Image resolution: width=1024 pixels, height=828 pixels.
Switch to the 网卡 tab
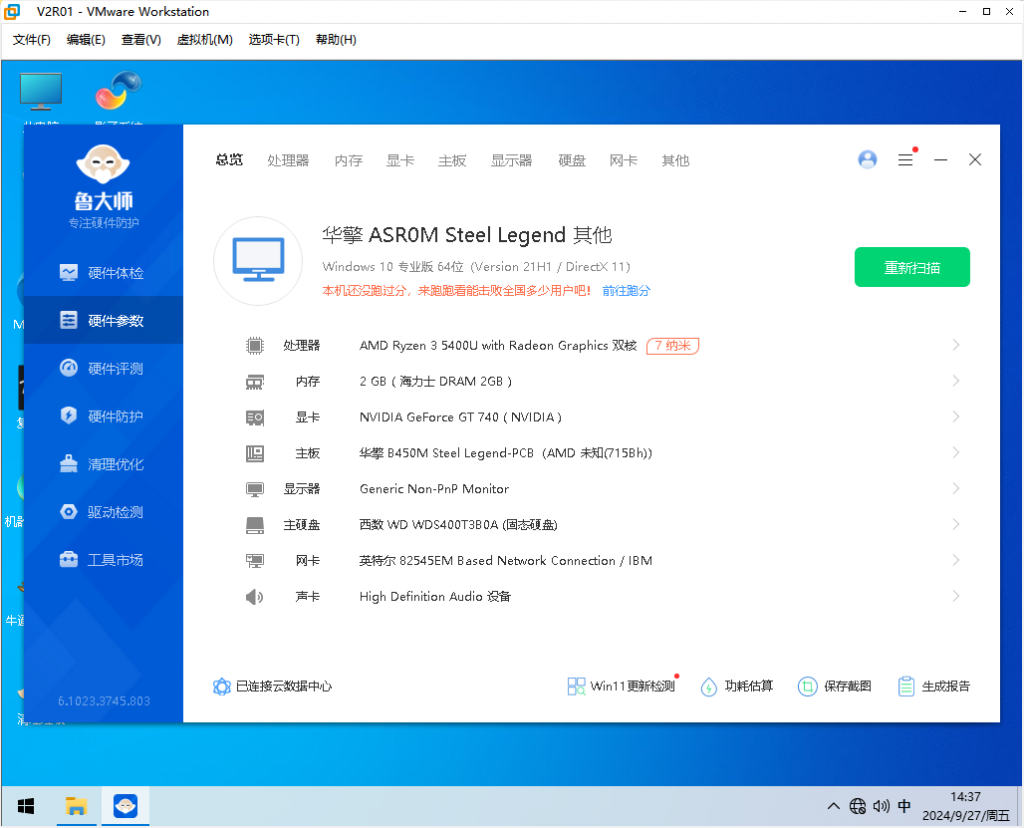pos(623,160)
